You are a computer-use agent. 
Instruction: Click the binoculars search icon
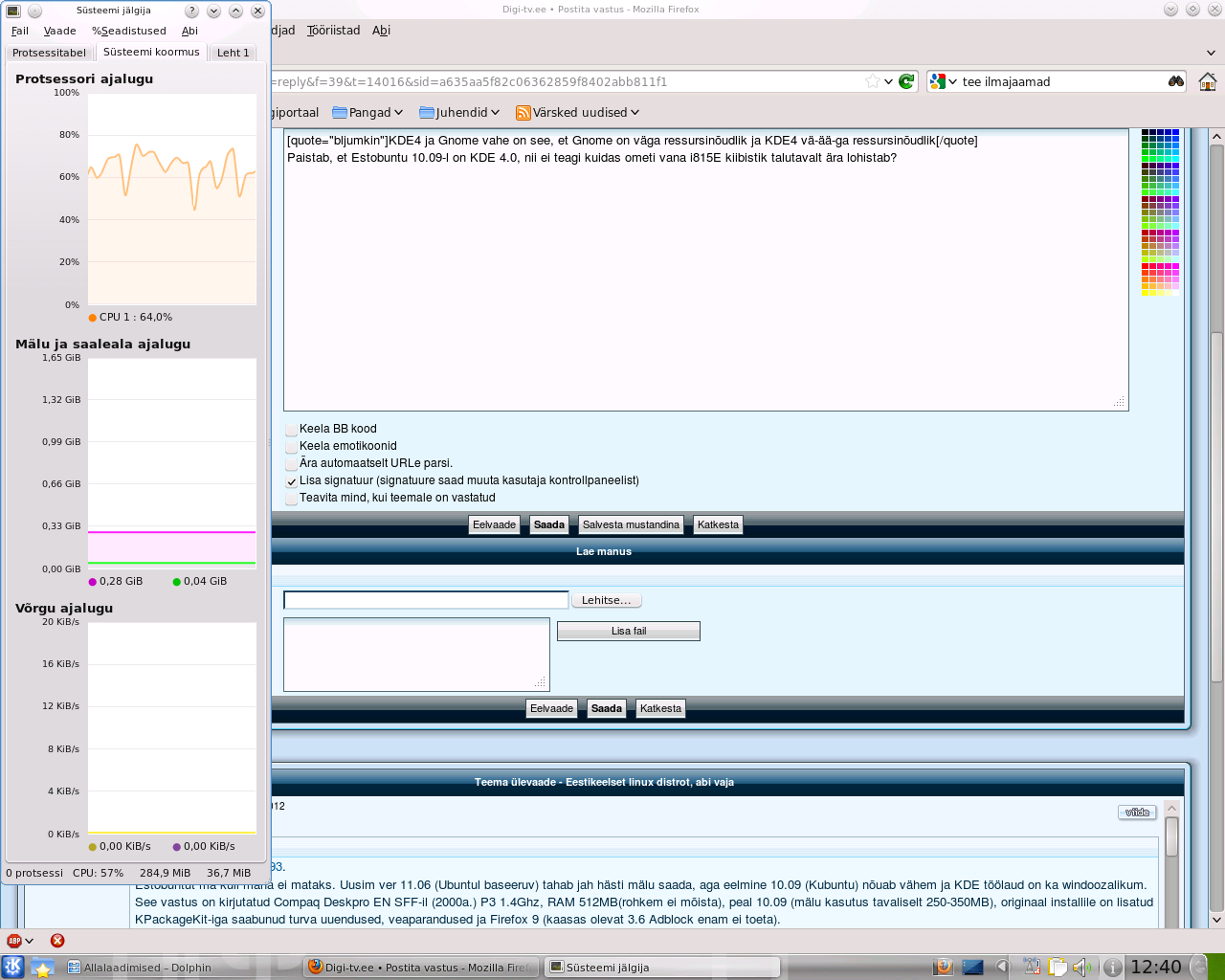click(x=1175, y=81)
